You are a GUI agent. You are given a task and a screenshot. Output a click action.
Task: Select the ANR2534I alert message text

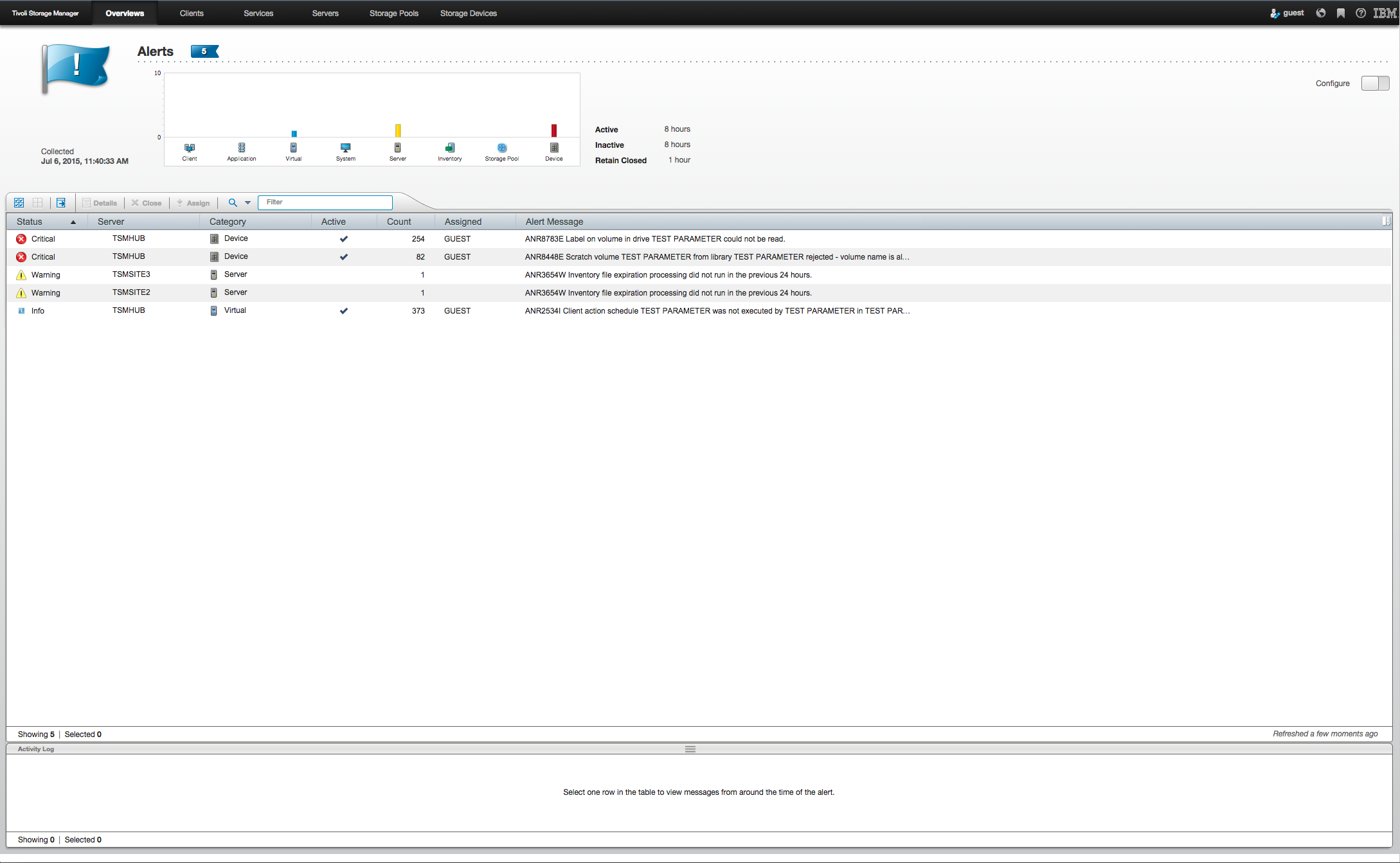tap(717, 311)
